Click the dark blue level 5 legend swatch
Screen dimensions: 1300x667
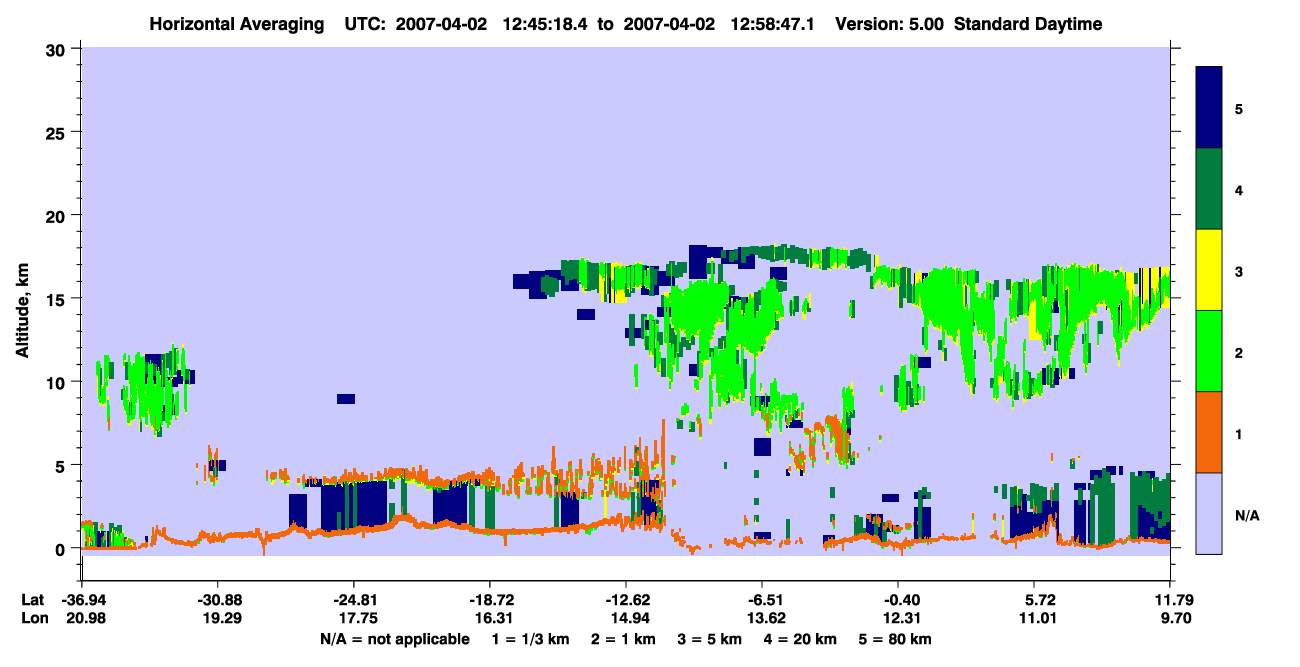1209,108
